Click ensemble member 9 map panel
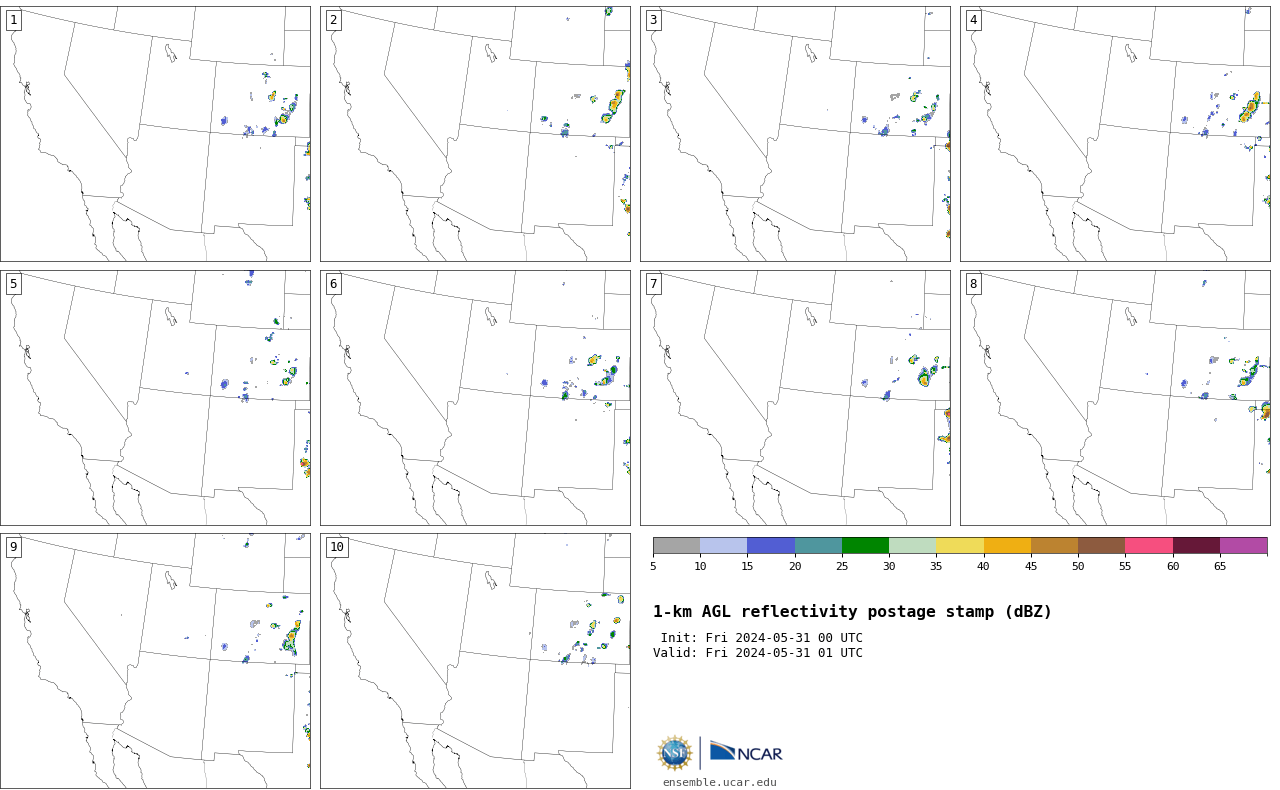Screen dimensions: 1280x790 (155, 661)
